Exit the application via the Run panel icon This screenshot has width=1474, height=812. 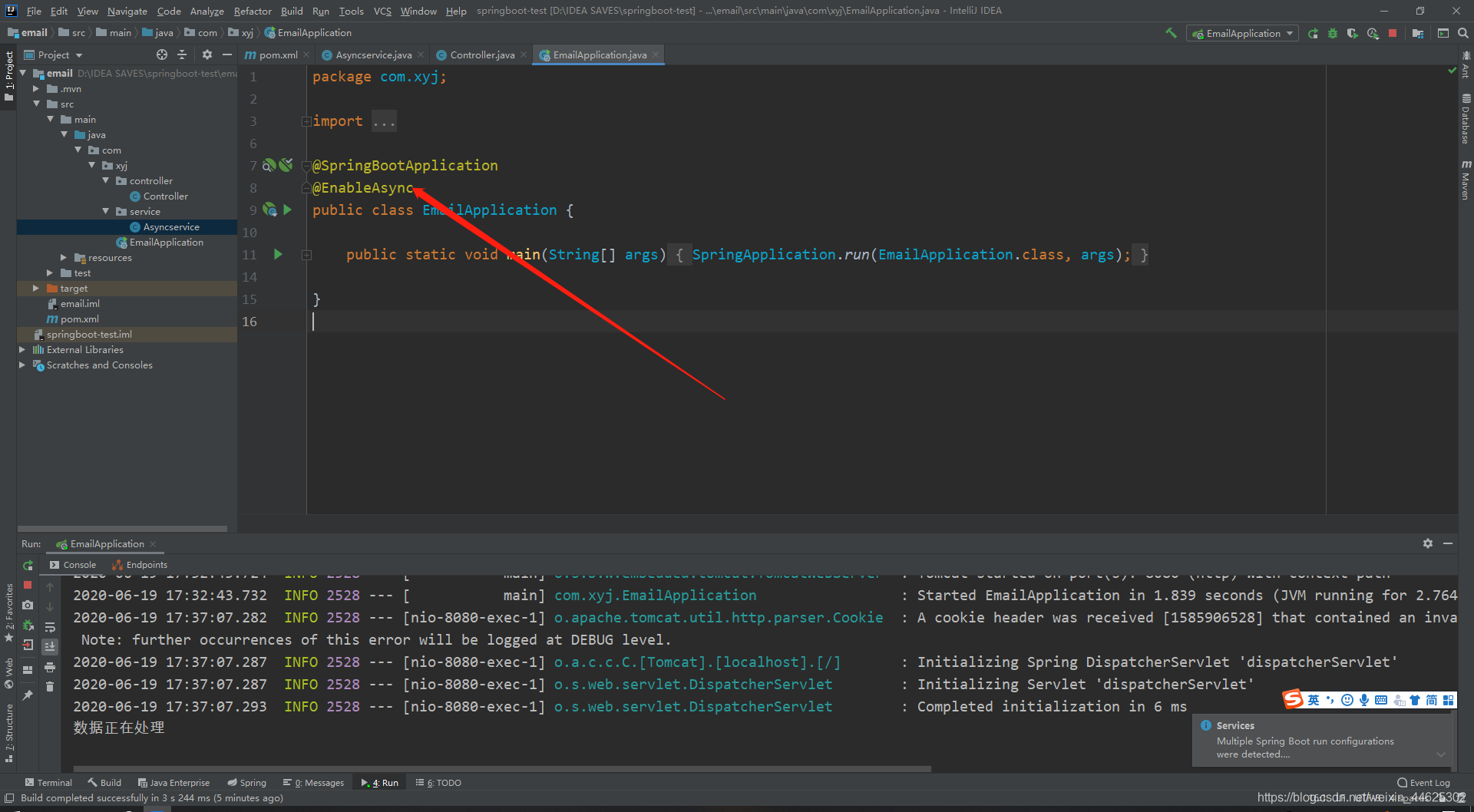[x=28, y=645]
